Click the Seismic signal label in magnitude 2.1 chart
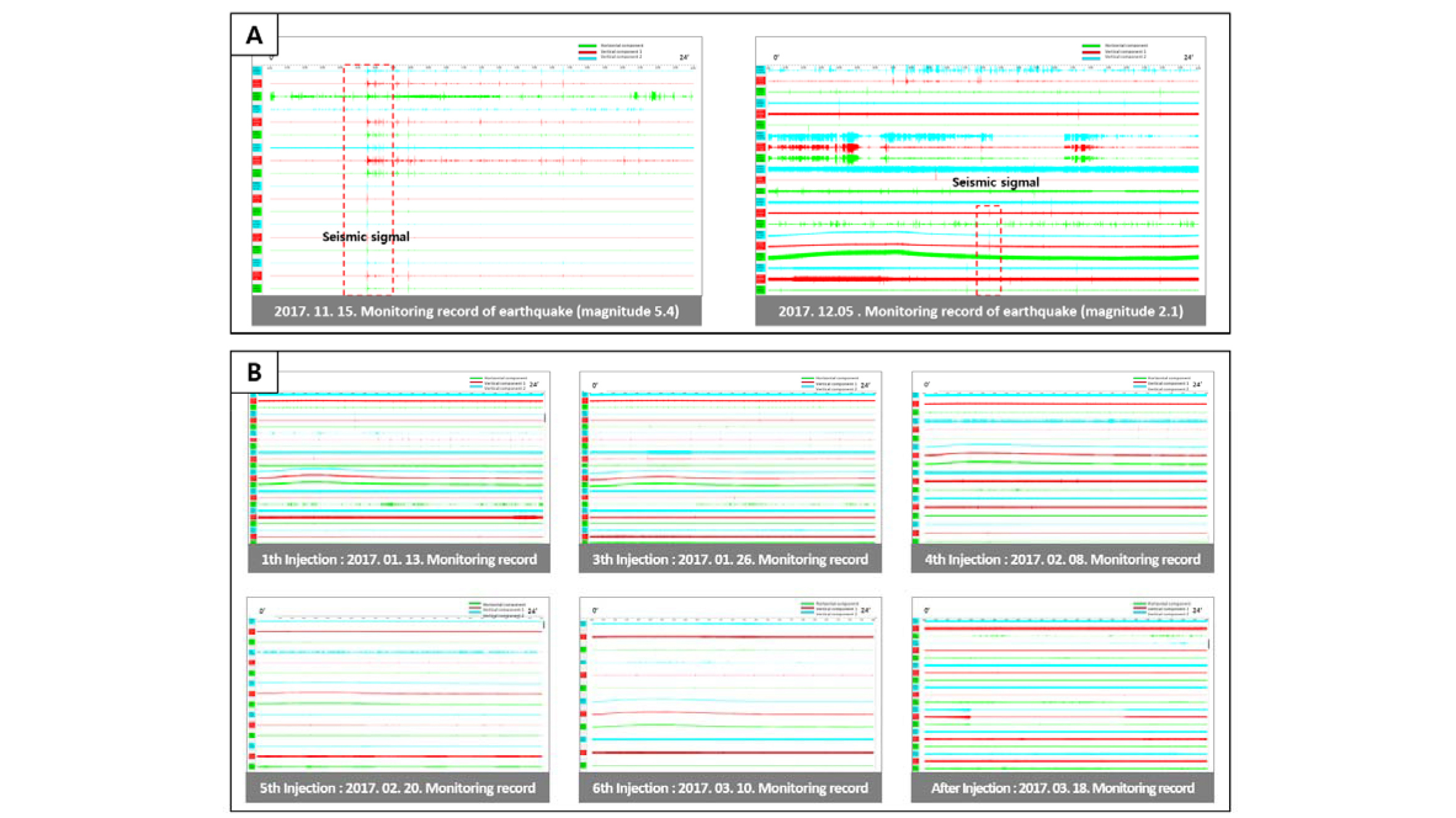This screenshot has width=1456, height=818. [x=995, y=182]
